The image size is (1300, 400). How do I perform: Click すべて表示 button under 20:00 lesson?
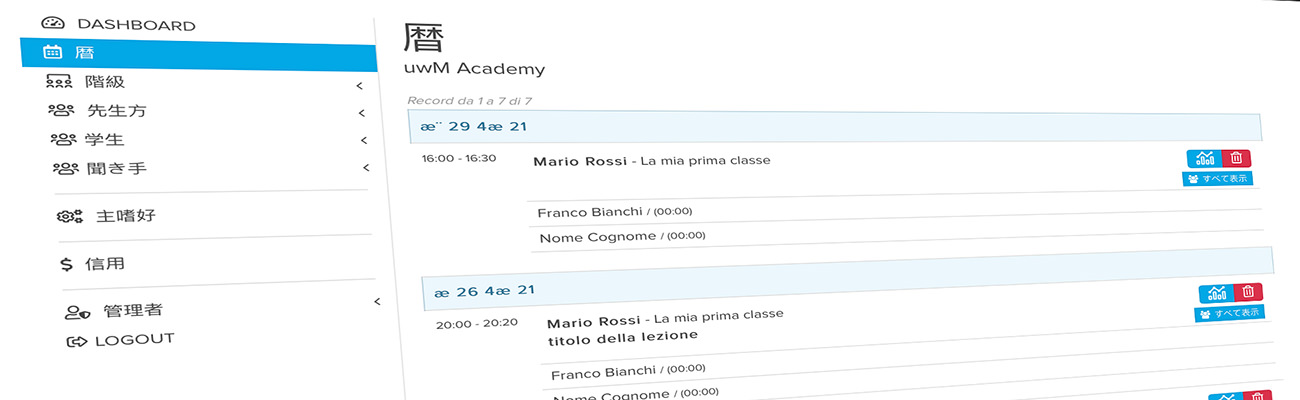1230,313
